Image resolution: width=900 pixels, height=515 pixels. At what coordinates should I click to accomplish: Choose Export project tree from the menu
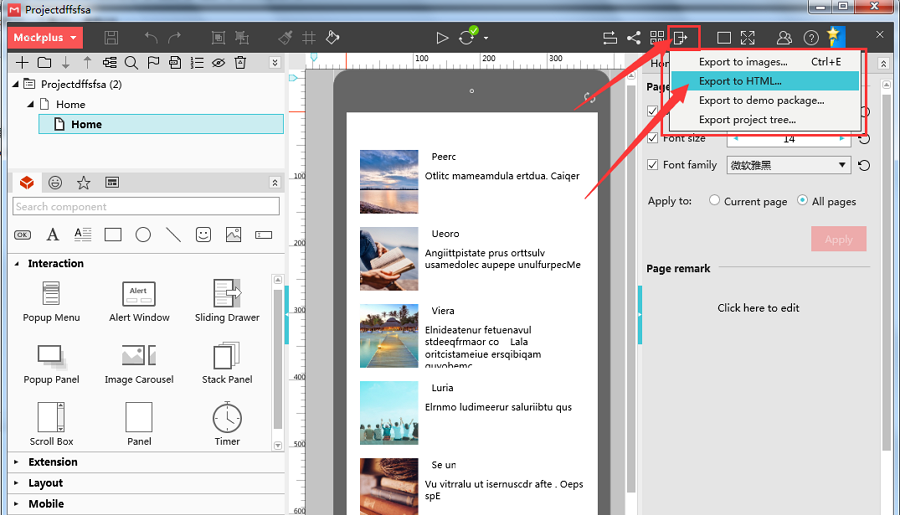765,120
